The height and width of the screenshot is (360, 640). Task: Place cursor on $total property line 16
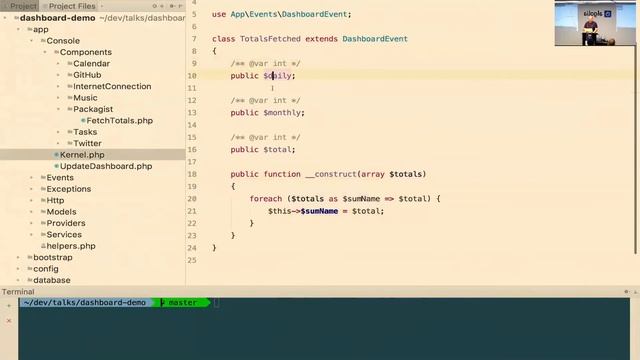click(x=278, y=150)
